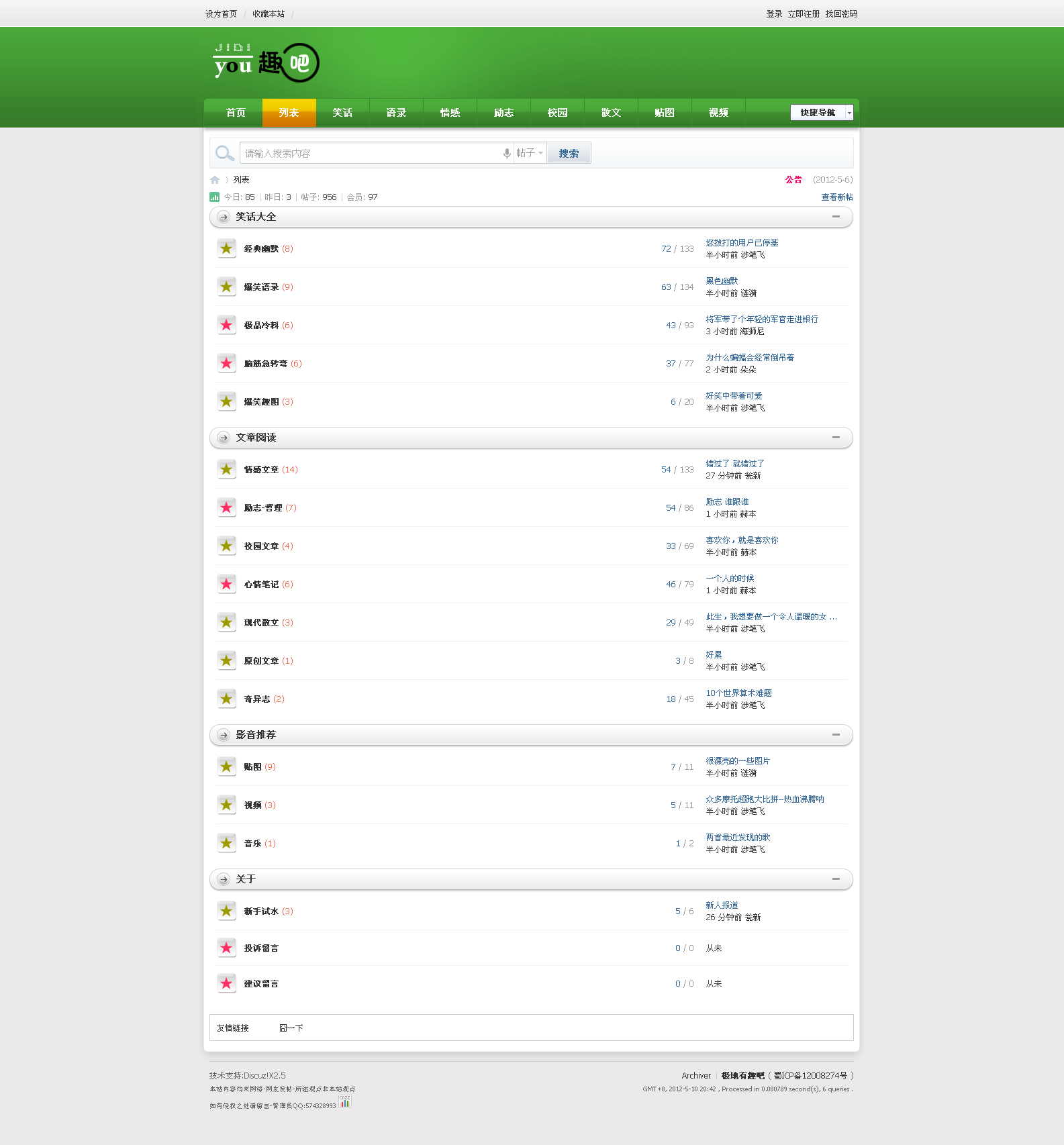Click the you趣吧 site logo
Viewport: 1064px width, 1145px height.
[x=267, y=63]
